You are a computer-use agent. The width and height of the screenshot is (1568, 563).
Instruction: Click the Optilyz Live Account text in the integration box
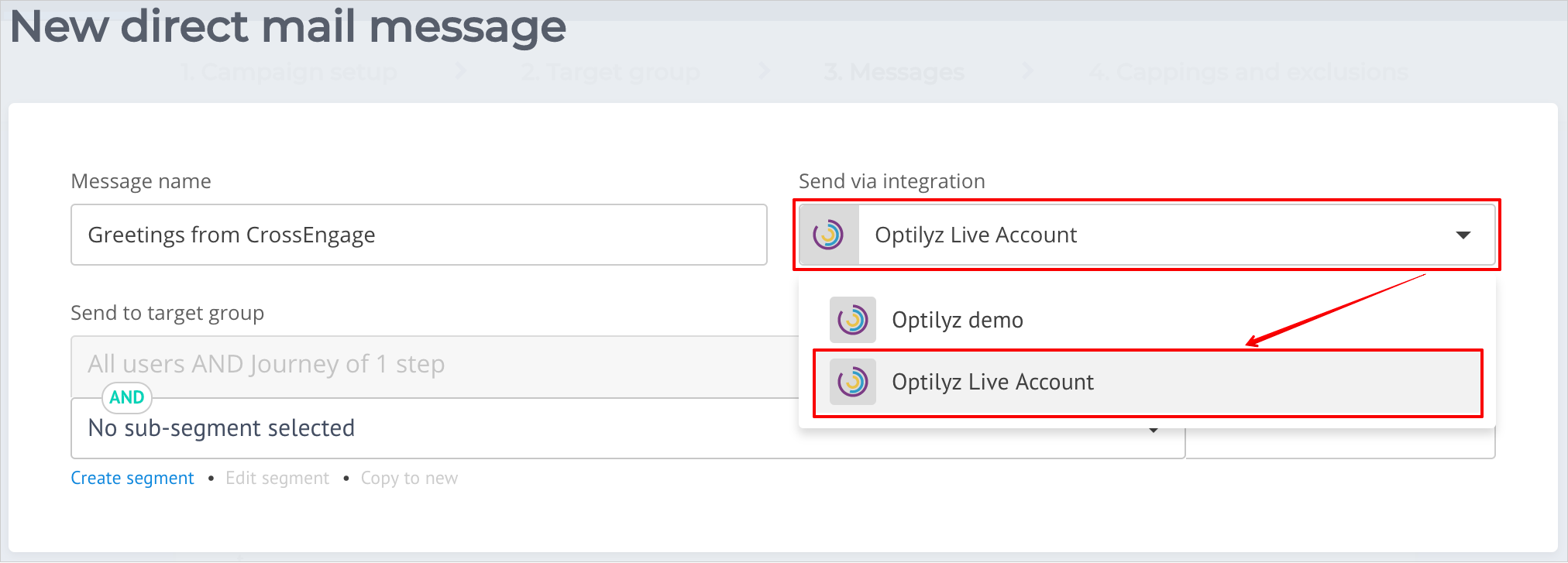pos(975,235)
